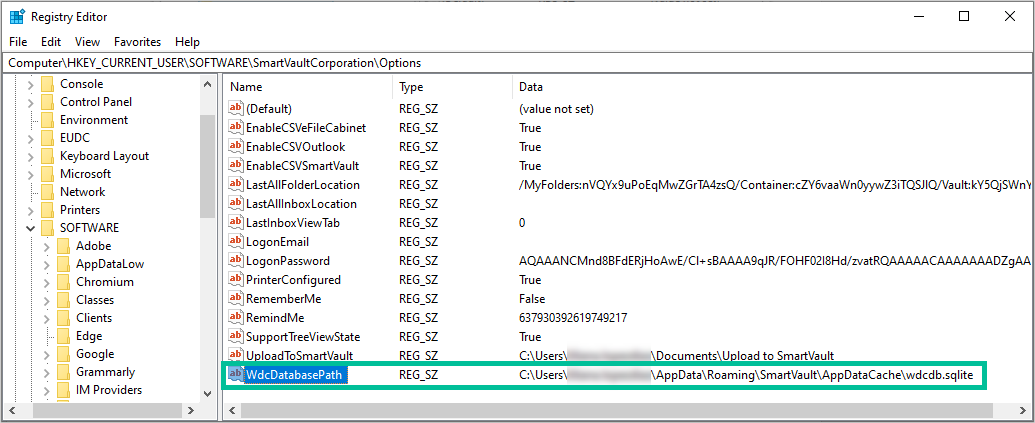This screenshot has height=423, width=1035.
Task: Select the (Default) value string icon
Action: [x=236, y=108]
